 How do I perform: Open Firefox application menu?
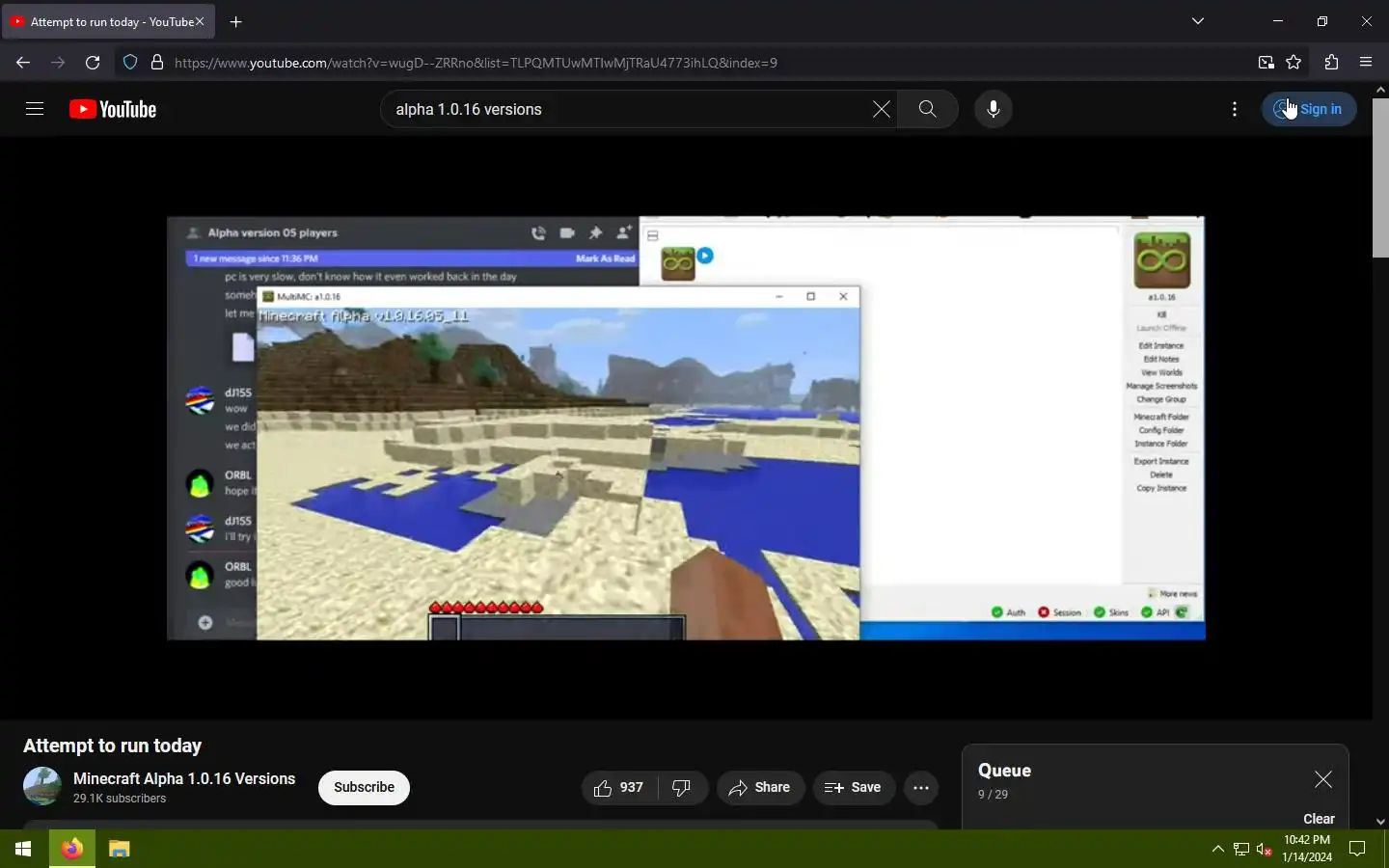[x=1366, y=63]
